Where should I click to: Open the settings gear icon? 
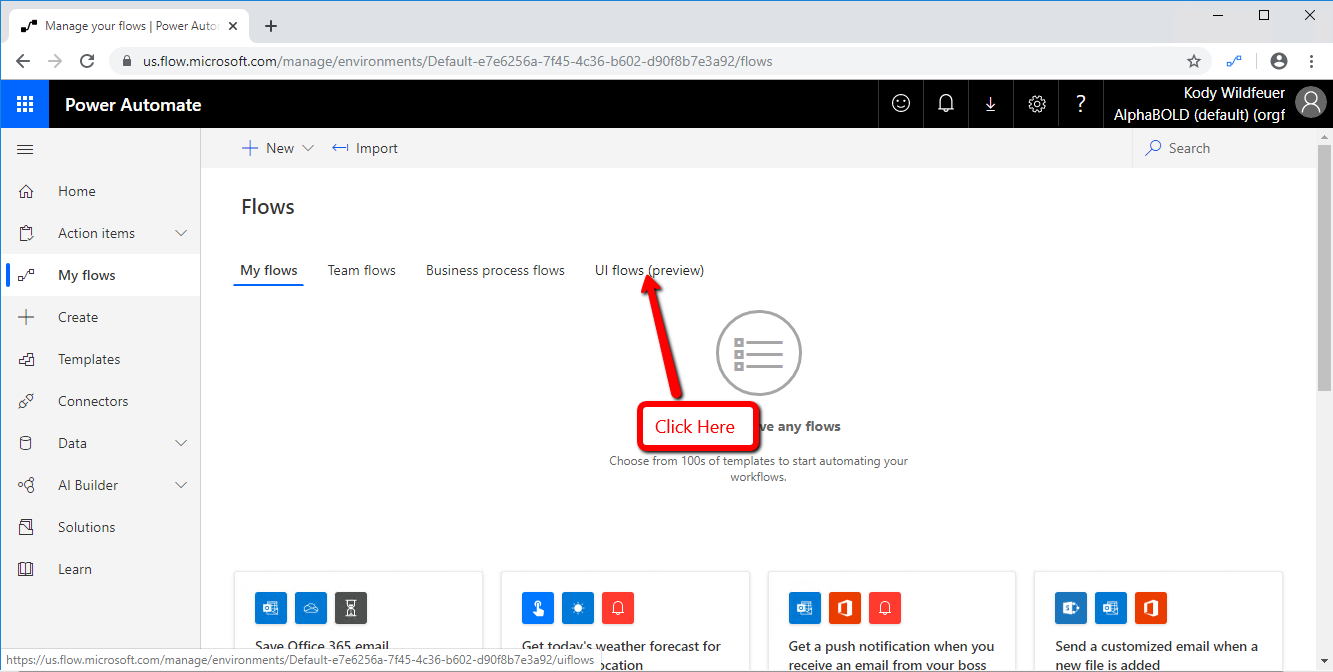(1037, 104)
